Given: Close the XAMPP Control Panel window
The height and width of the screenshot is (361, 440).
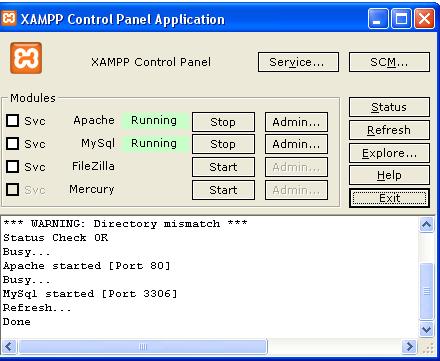Looking at the screenshot, I should 424,18.
